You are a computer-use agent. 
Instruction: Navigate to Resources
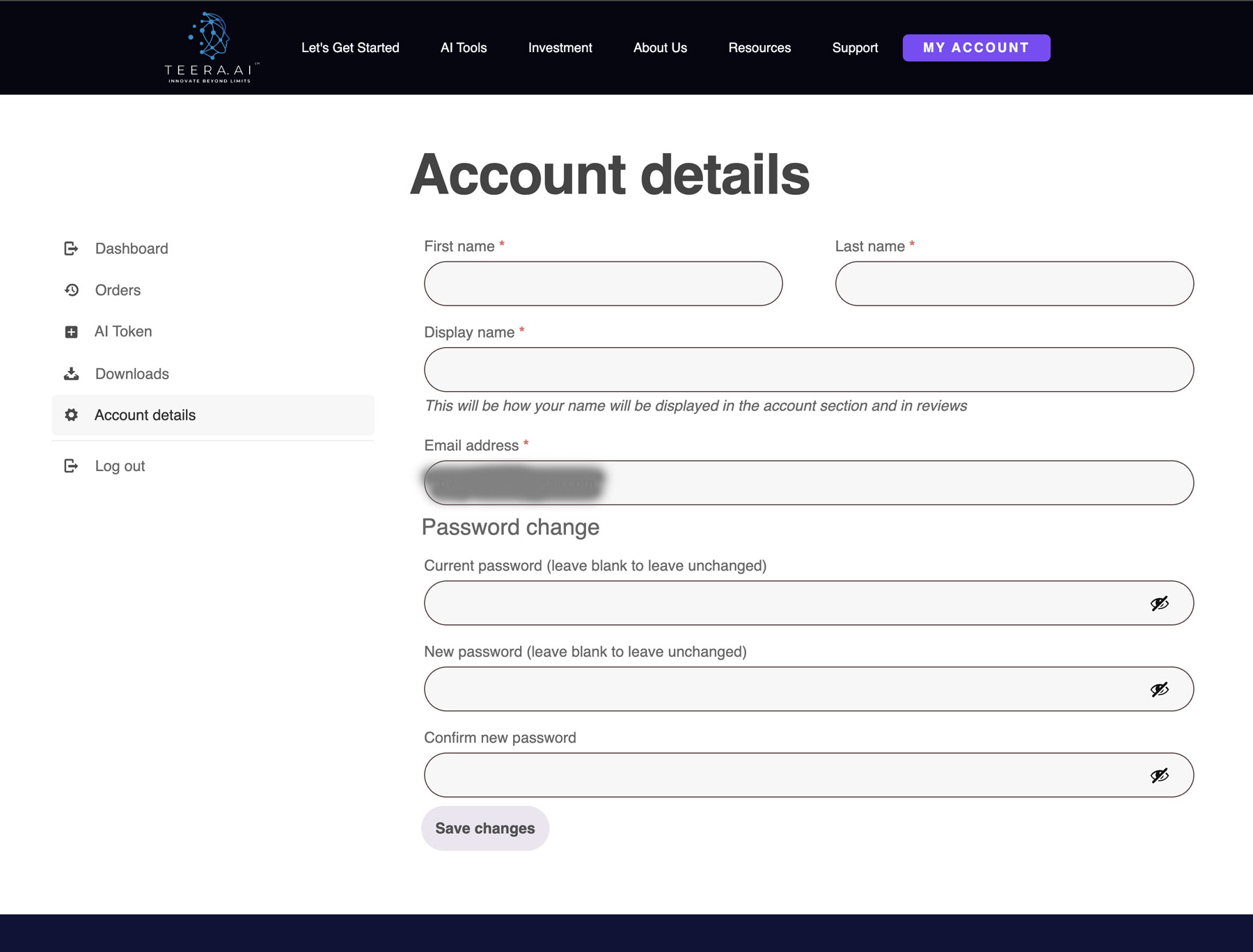759,47
